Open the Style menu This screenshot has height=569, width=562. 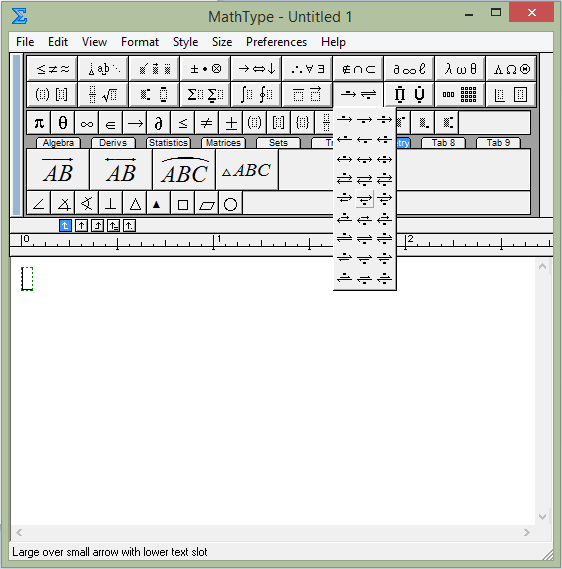coord(185,42)
